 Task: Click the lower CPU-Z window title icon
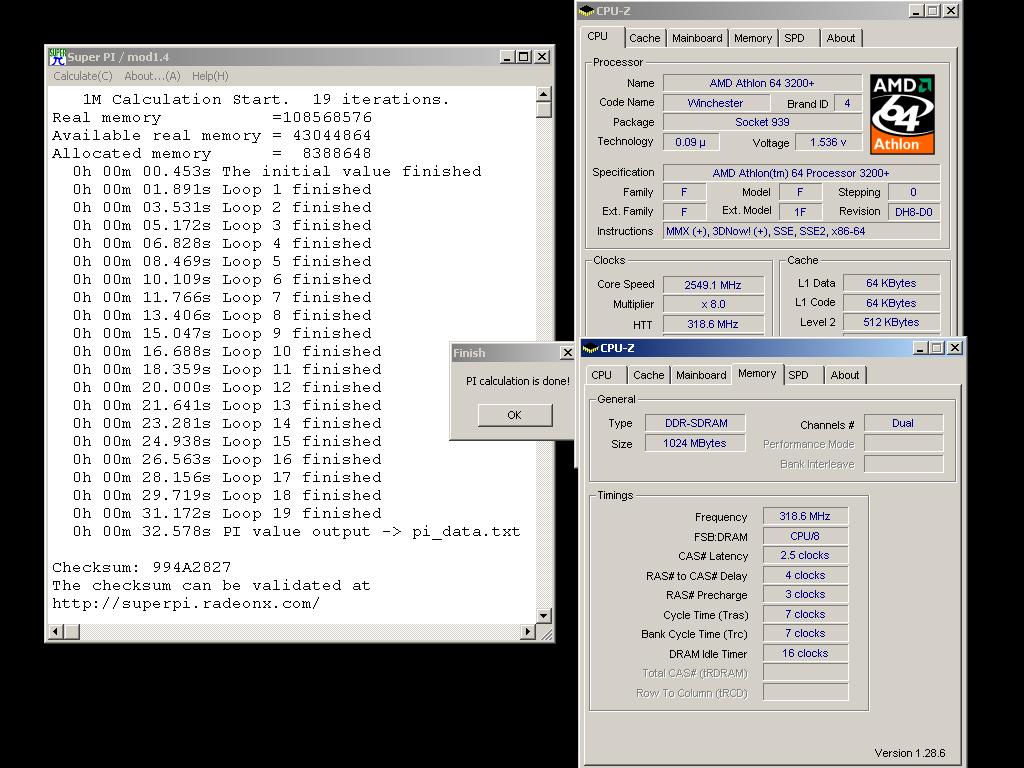590,348
